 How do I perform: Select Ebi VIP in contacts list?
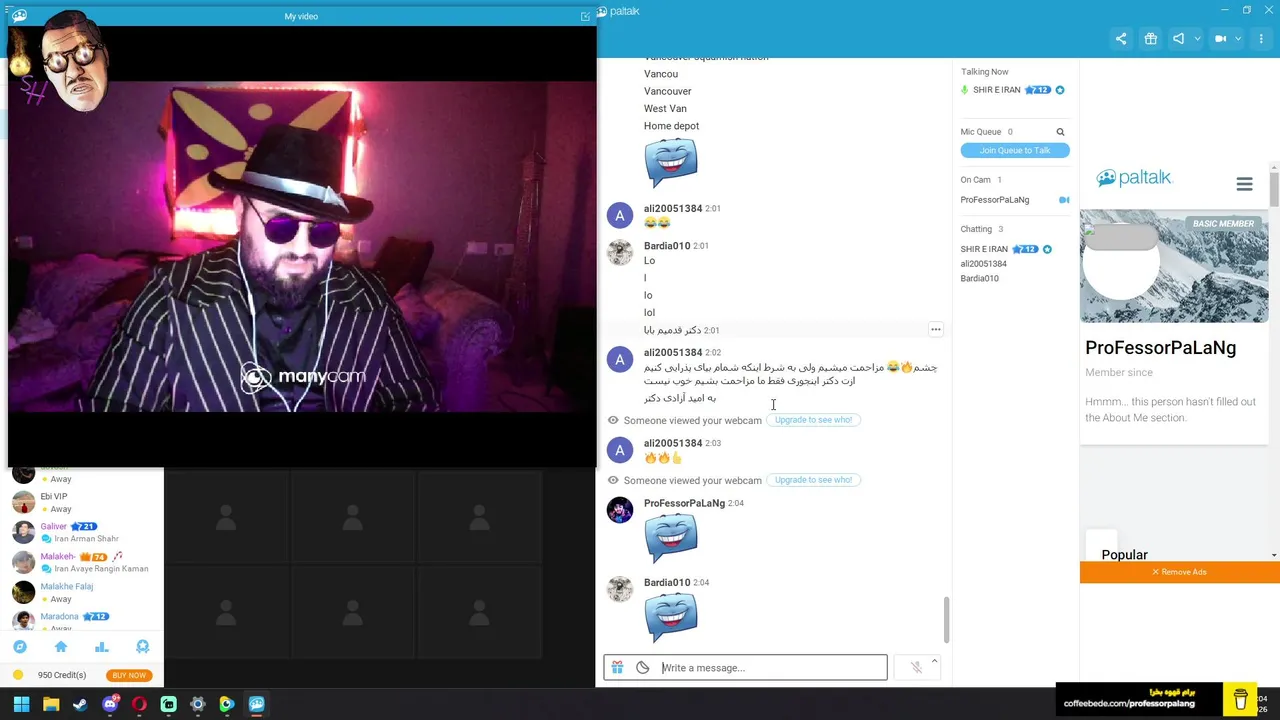tap(54, 496)
